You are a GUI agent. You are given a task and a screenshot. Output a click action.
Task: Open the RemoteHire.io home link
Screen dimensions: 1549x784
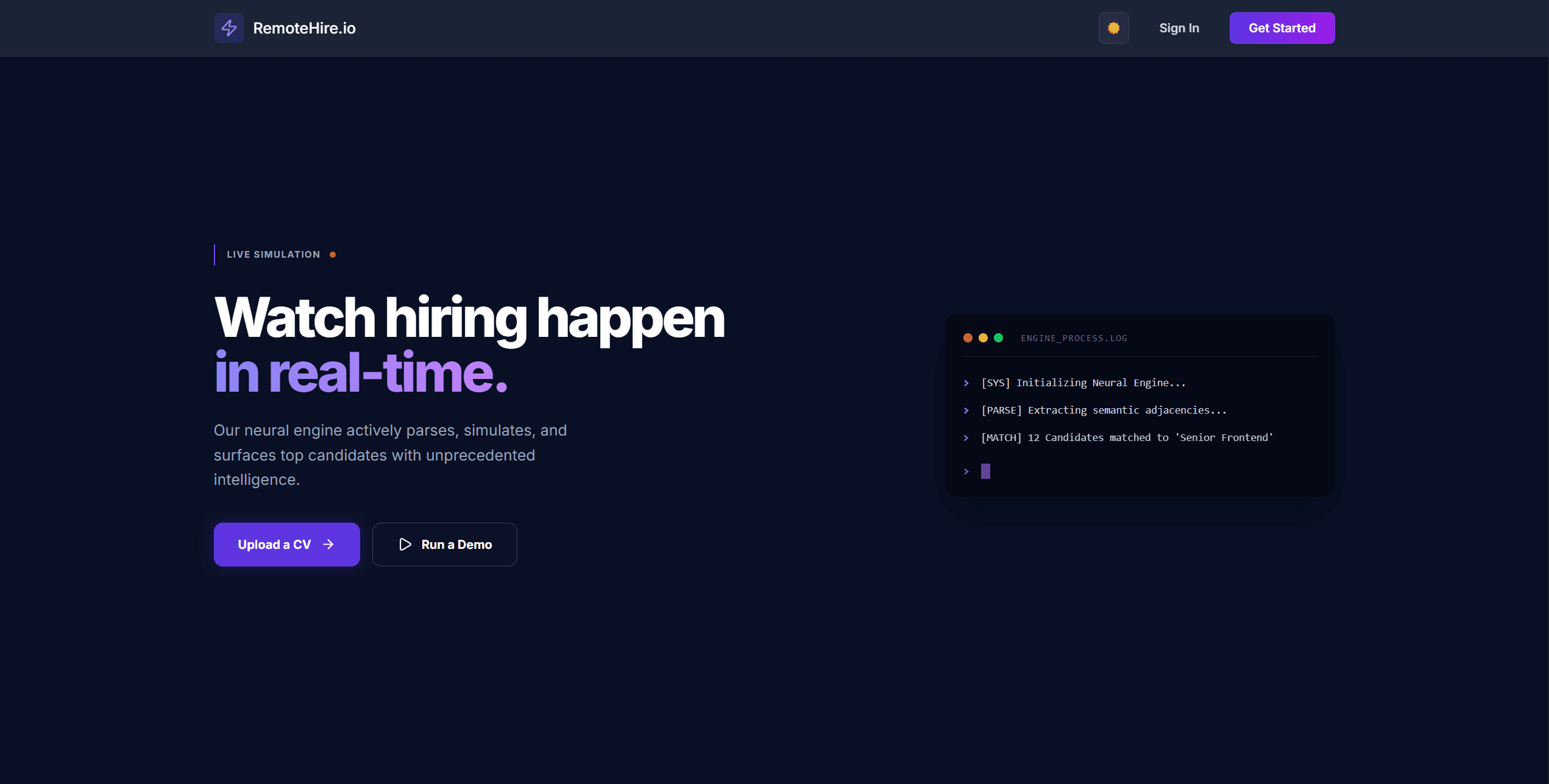pyautogui.click(x=285, y=28)
